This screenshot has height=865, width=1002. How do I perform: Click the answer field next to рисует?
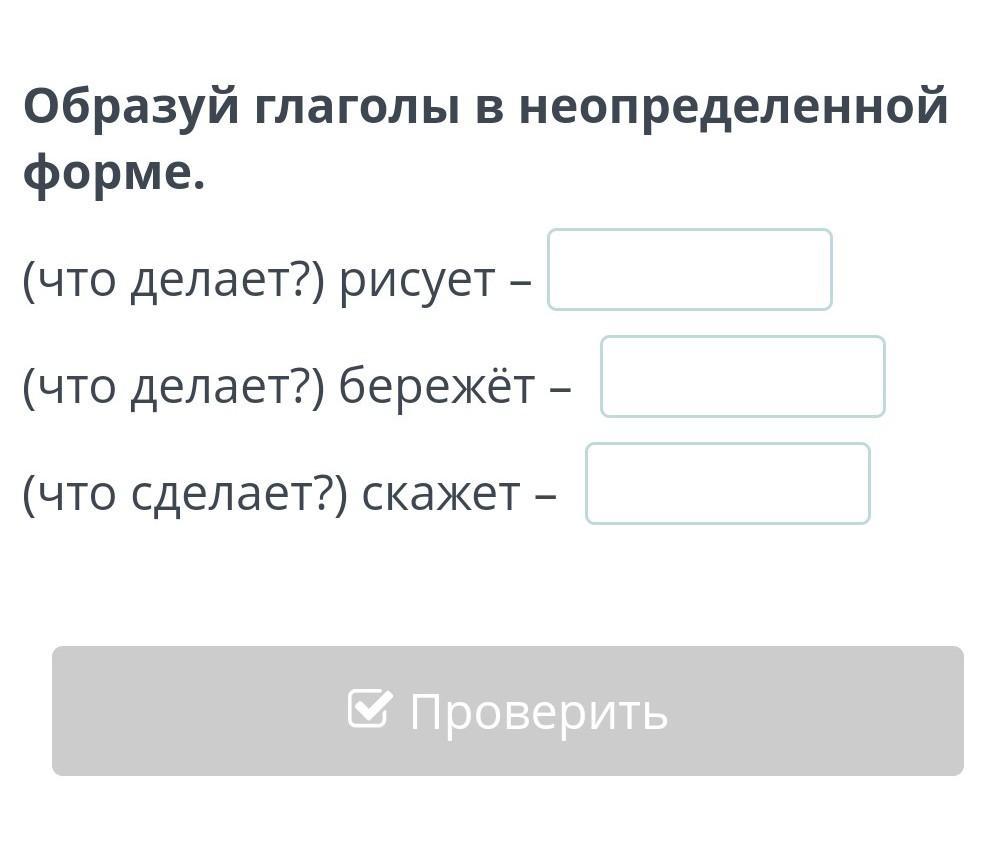[x=689, y=270]
